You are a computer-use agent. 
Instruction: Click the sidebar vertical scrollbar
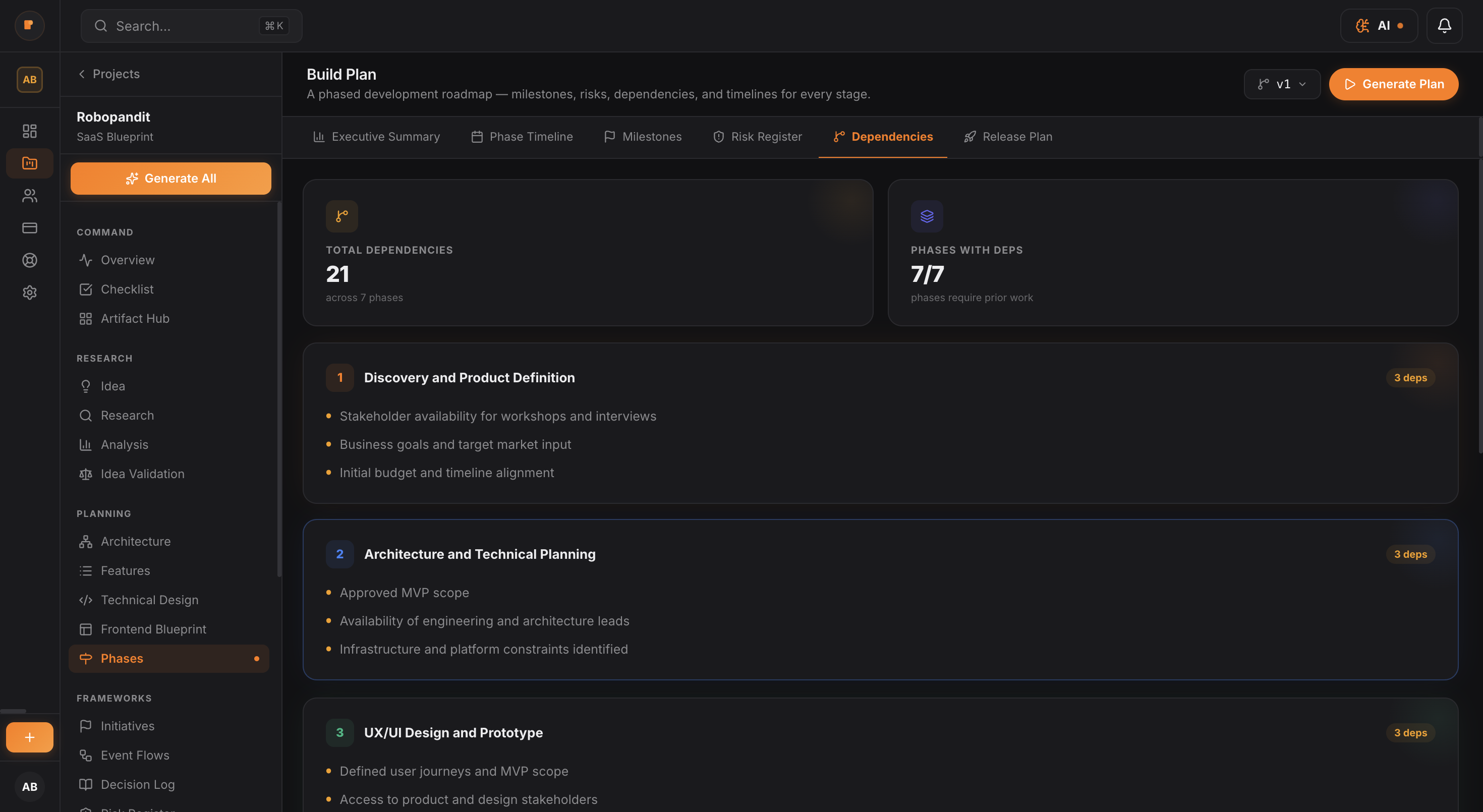pyautogui.click(x=279, y=389)
